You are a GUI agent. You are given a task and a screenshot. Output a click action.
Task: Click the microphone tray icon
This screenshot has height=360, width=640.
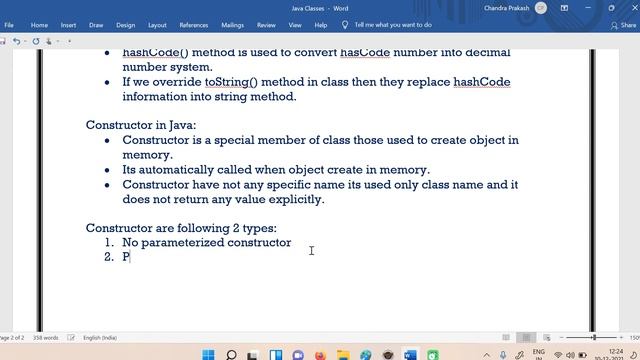[x=503, y=355]
